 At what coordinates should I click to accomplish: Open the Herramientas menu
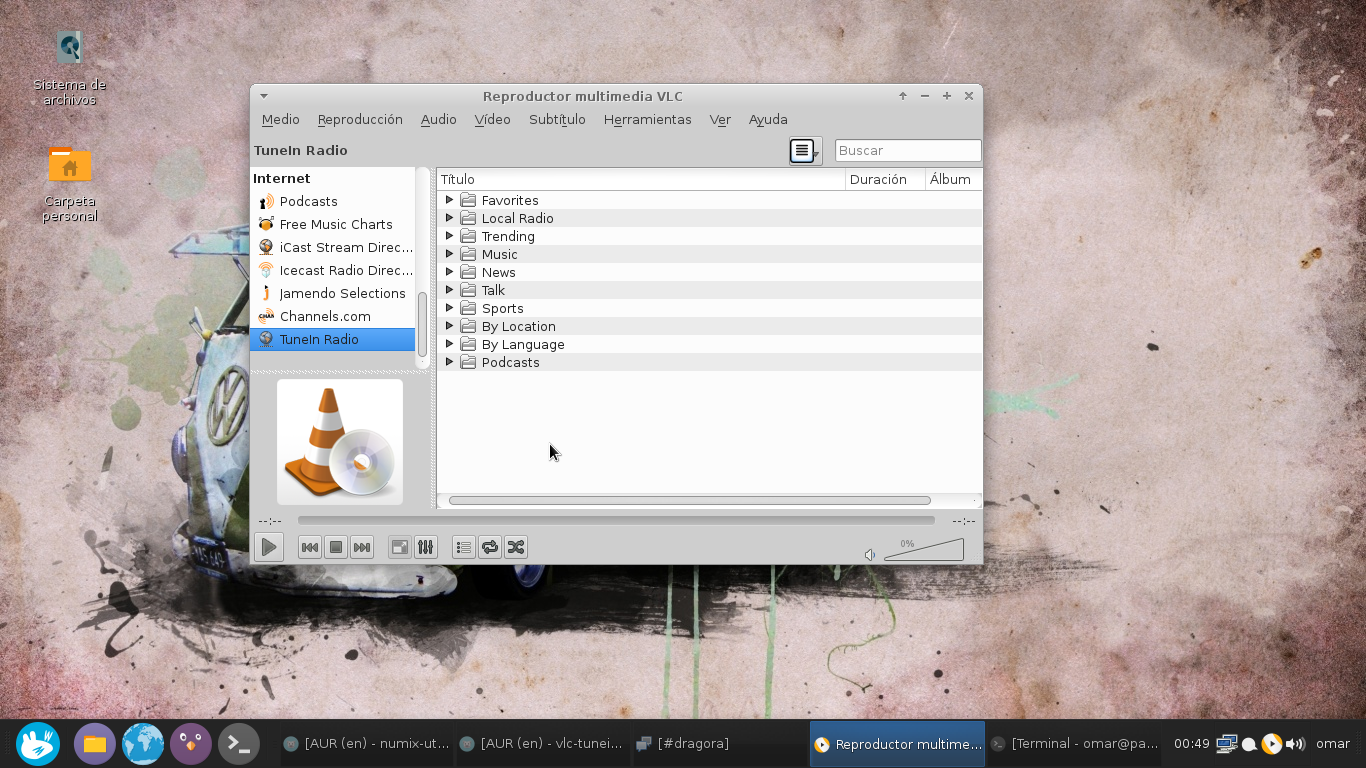[x=647, y=119]
